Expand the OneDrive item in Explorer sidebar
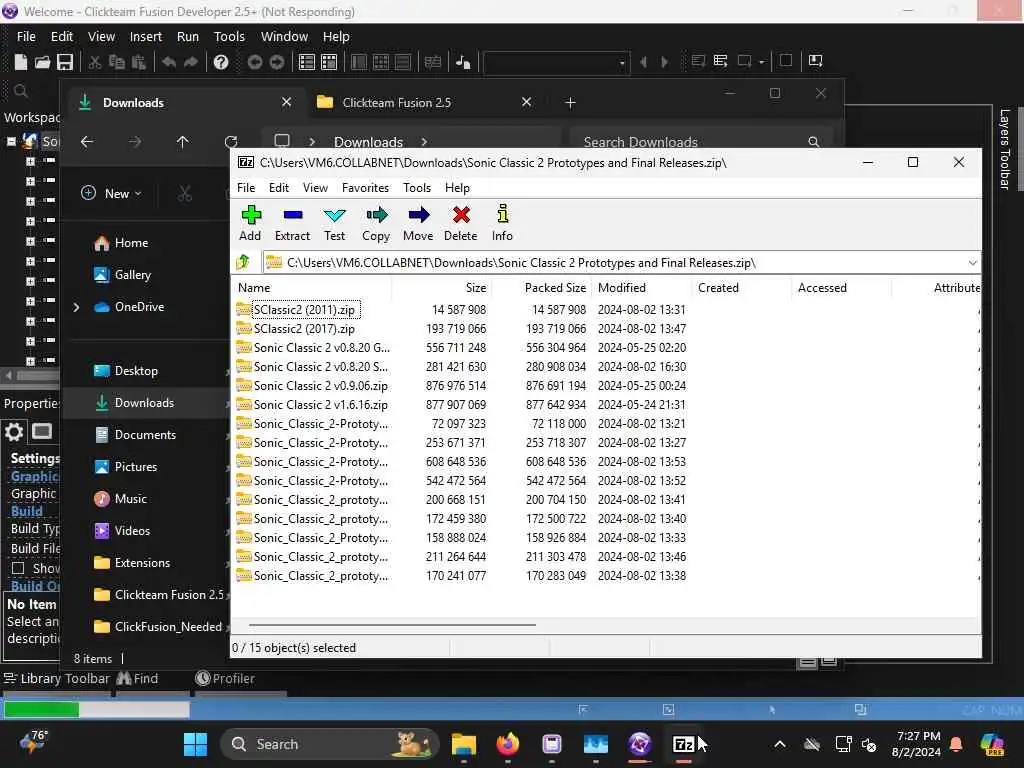This screenshot has height=768, width=1024. pyautogui.click(x=76, y=307)
